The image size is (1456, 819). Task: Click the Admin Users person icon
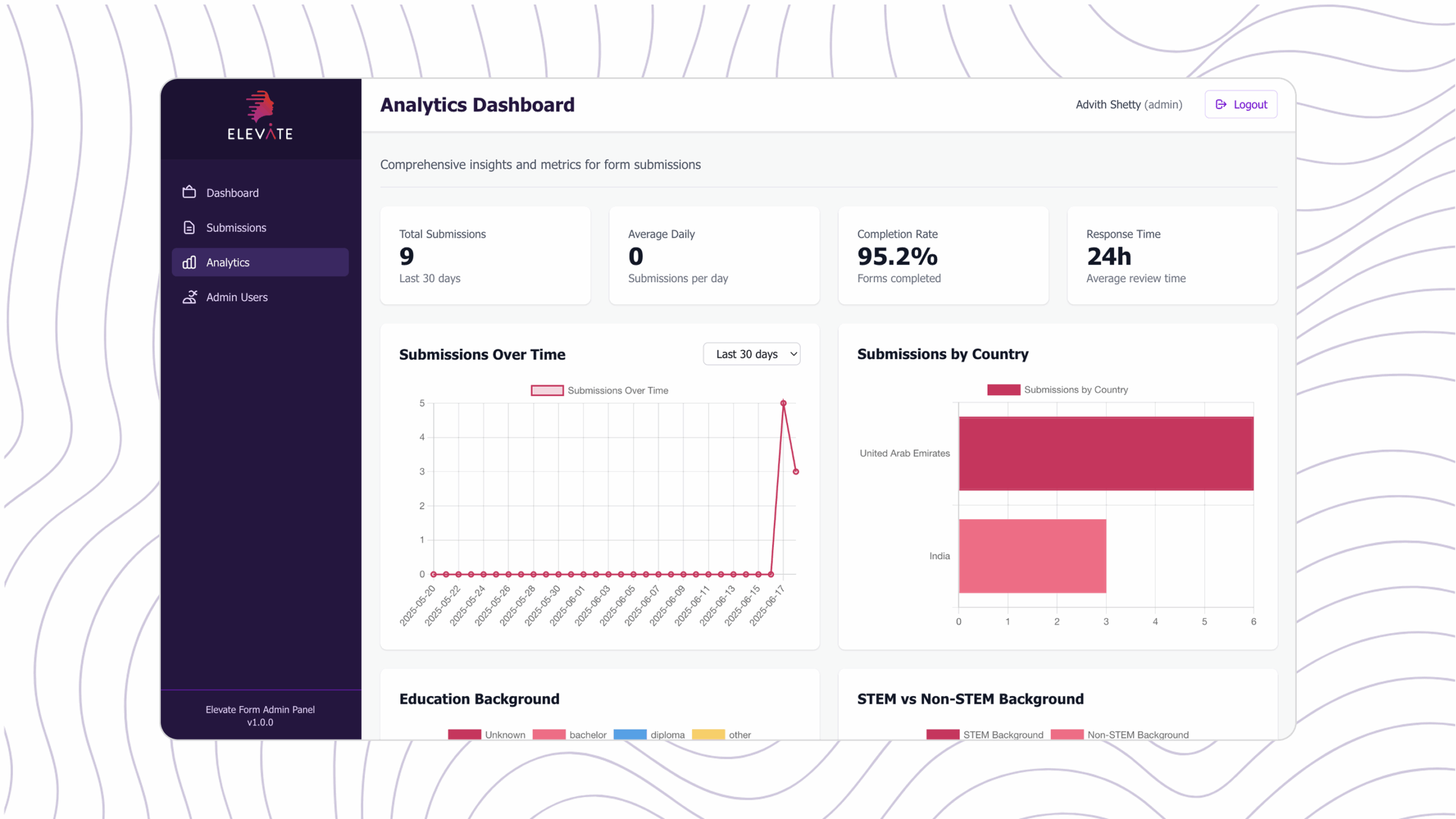pyautogui.click(x=189, y=297)
